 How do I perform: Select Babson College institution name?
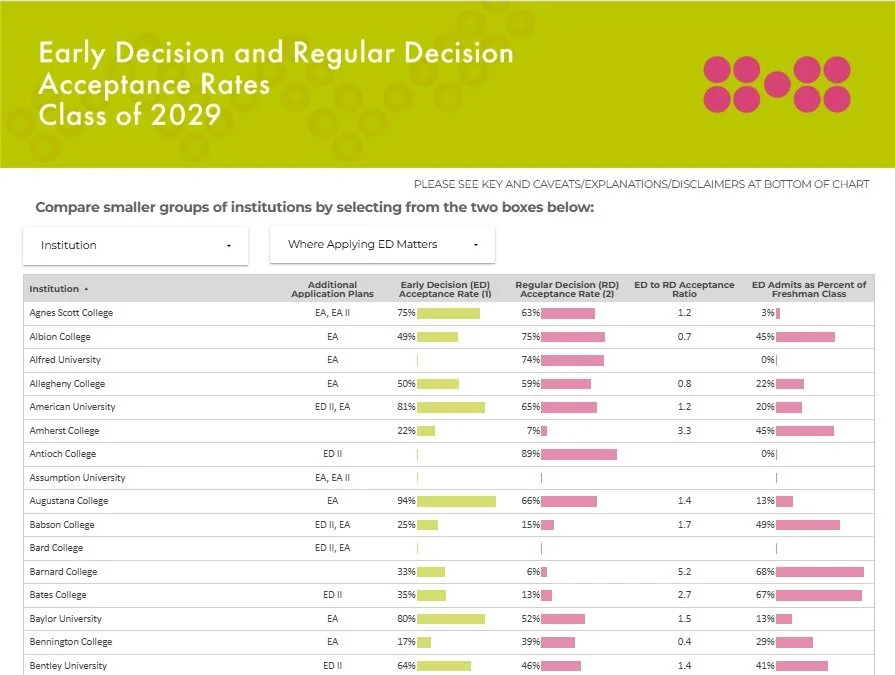62,525
